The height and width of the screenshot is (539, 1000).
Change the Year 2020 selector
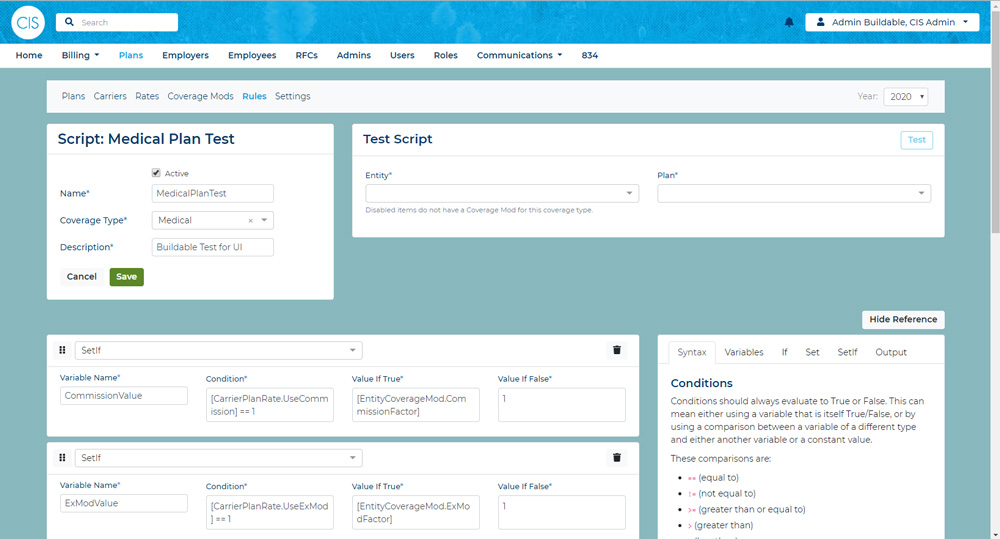906,97
